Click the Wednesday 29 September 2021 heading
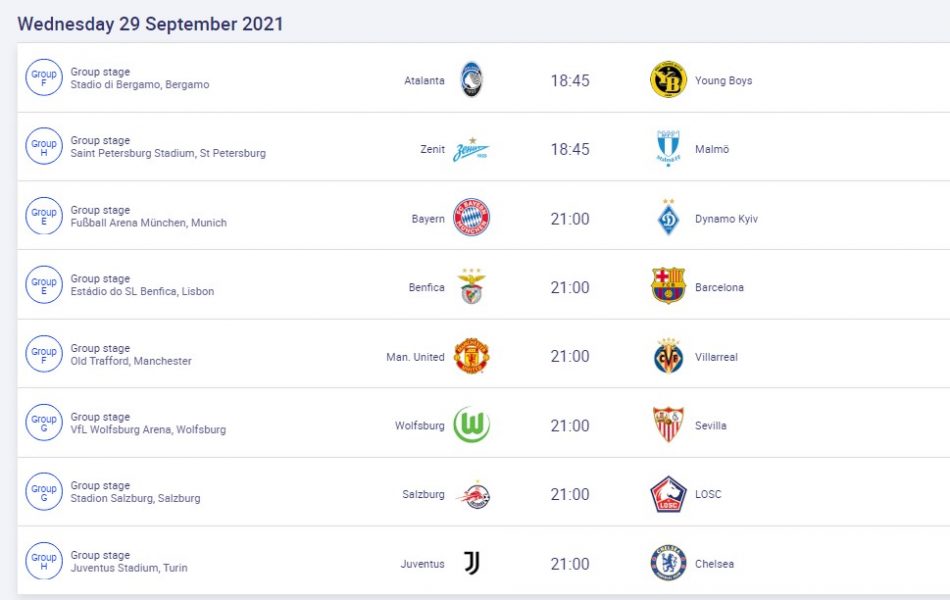Viewport: 950px width, 600px height. [150, 24]
